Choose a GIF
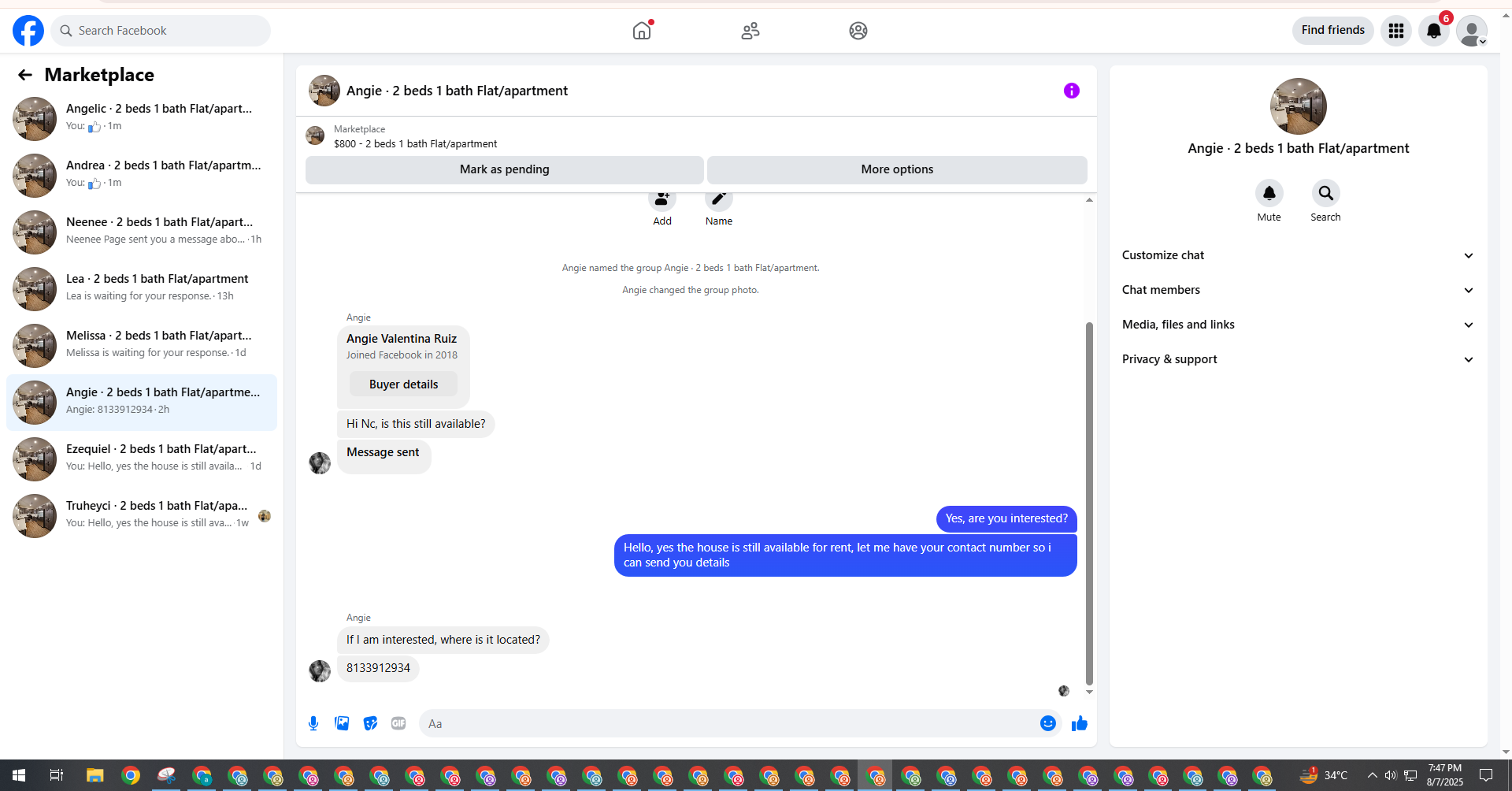1512x791 pixels. click(x=398, y=723)
